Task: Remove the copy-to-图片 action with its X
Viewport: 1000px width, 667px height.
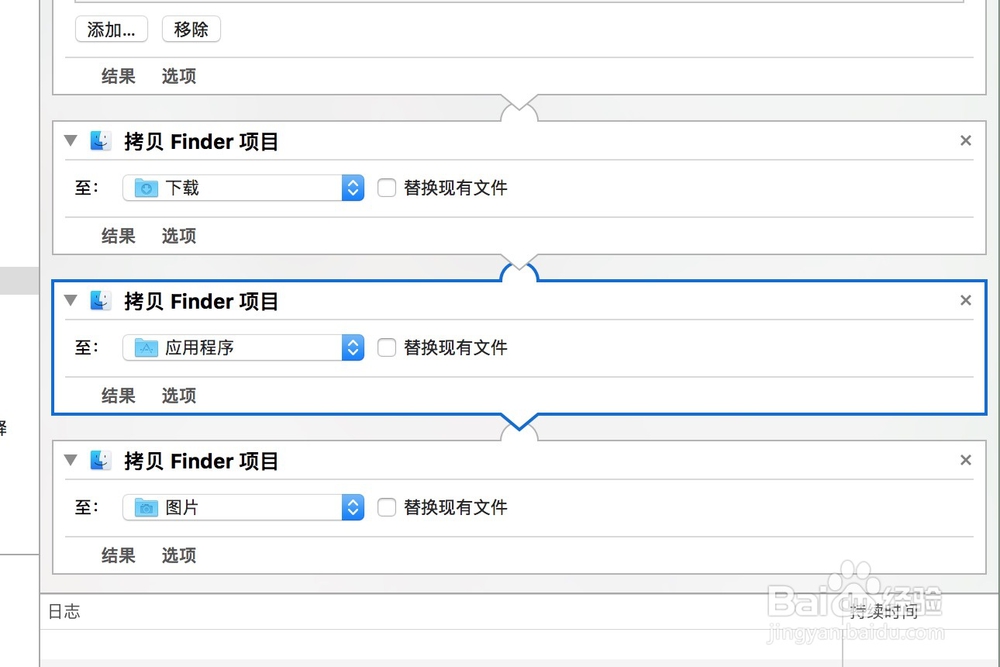Action: 965,461
